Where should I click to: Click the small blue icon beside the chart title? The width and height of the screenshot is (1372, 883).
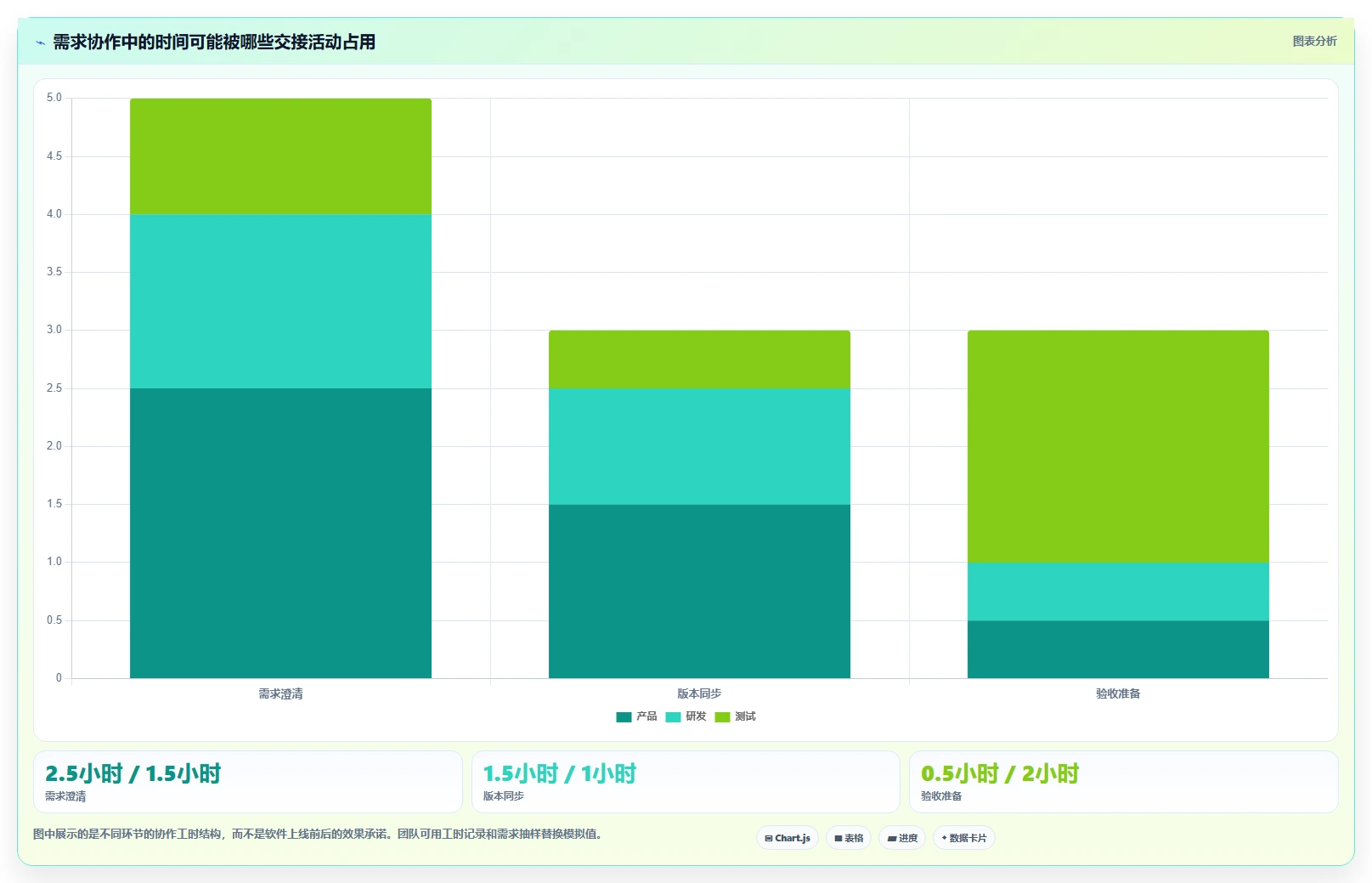tap(40, 42)
